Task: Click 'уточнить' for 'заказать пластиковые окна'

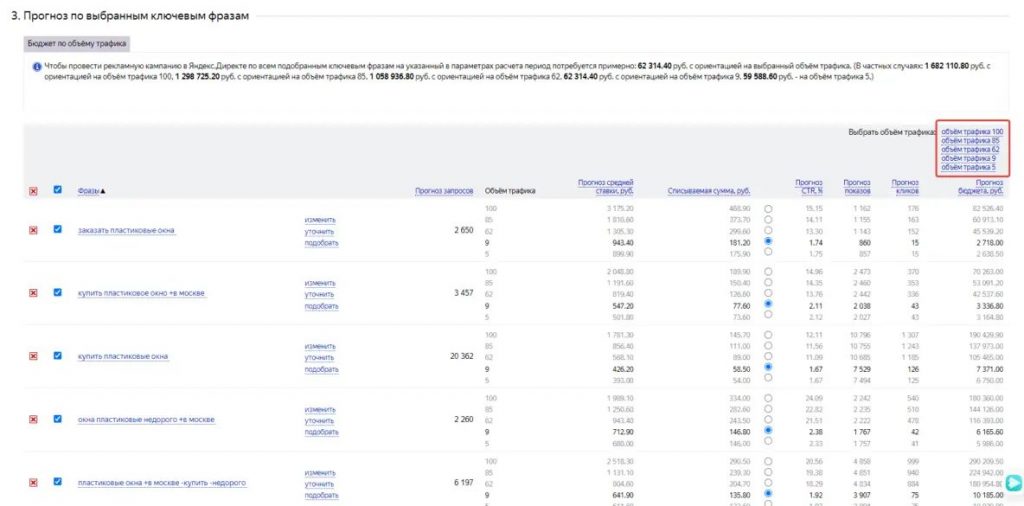Action: point(319,232)
